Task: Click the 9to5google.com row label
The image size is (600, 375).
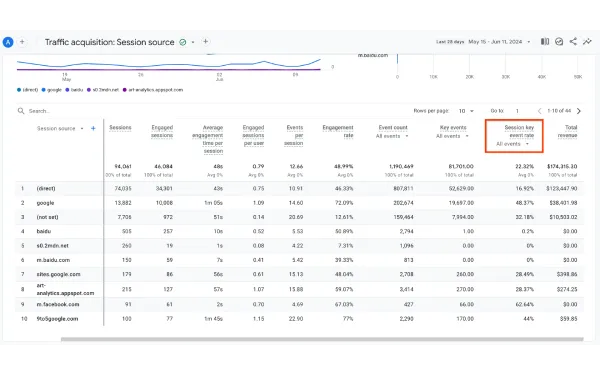Action: (57, 319)
